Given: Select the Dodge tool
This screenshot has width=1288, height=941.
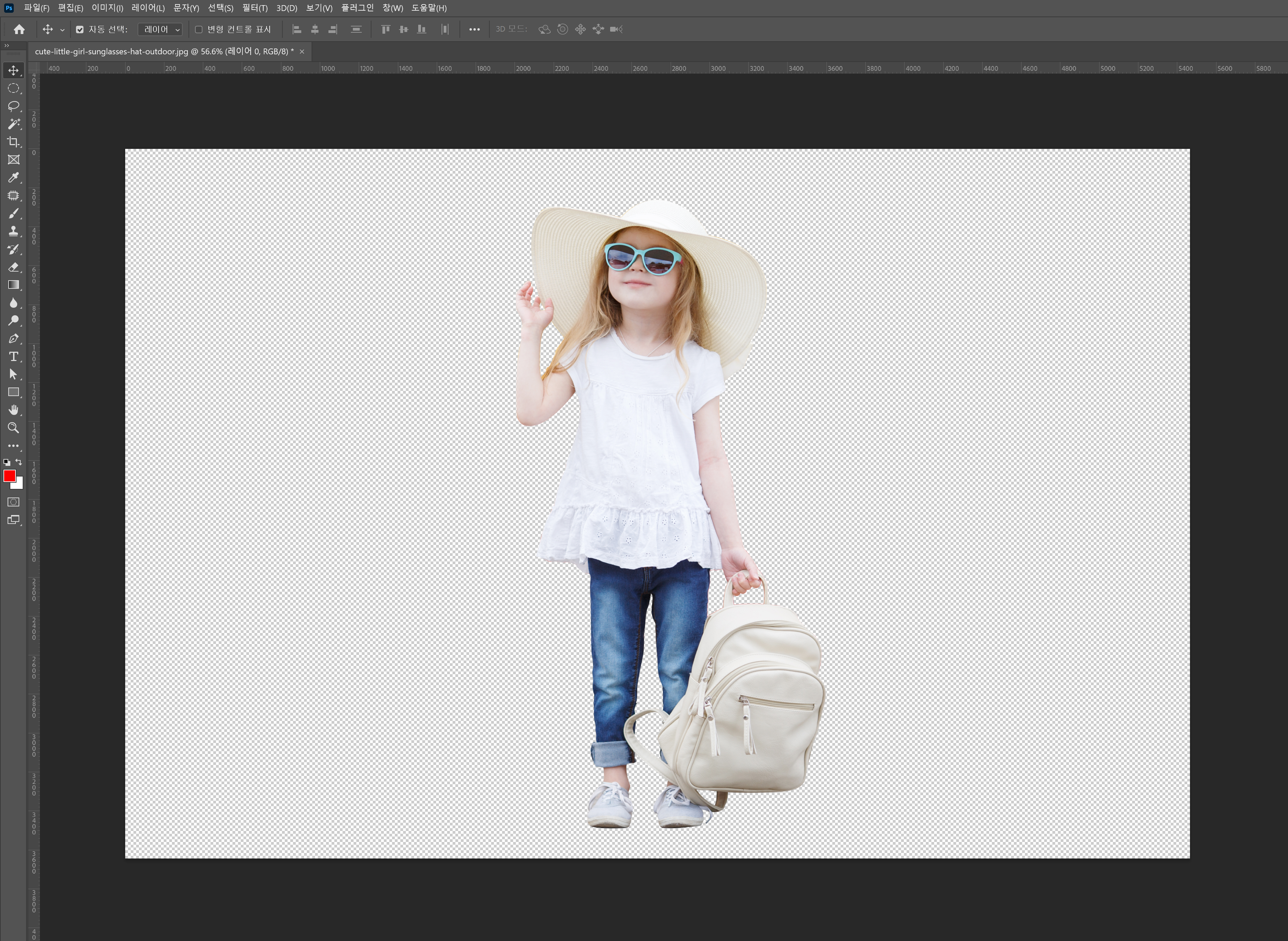Looking at the screenshot, I should [14, 321].
